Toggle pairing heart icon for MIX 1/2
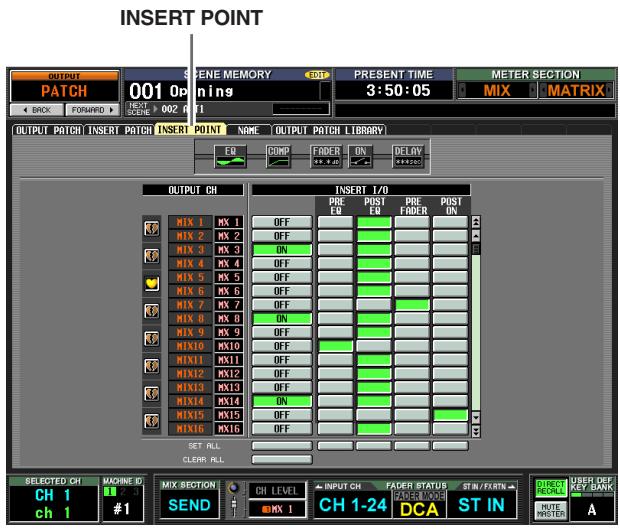The height and width of the screenshot is (529, 620). [x=151, y=229]
